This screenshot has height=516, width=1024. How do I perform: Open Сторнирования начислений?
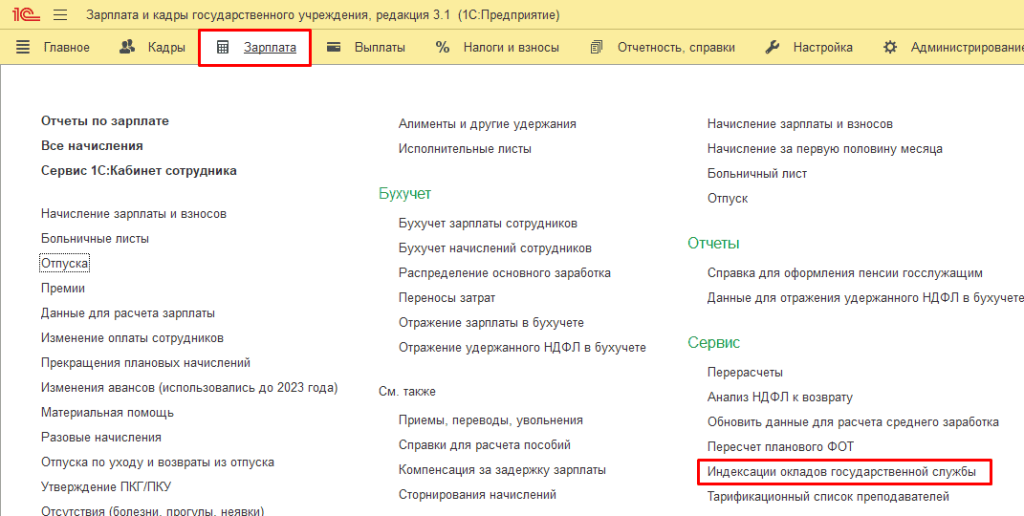pyautogui.click(x=477, y=494)
